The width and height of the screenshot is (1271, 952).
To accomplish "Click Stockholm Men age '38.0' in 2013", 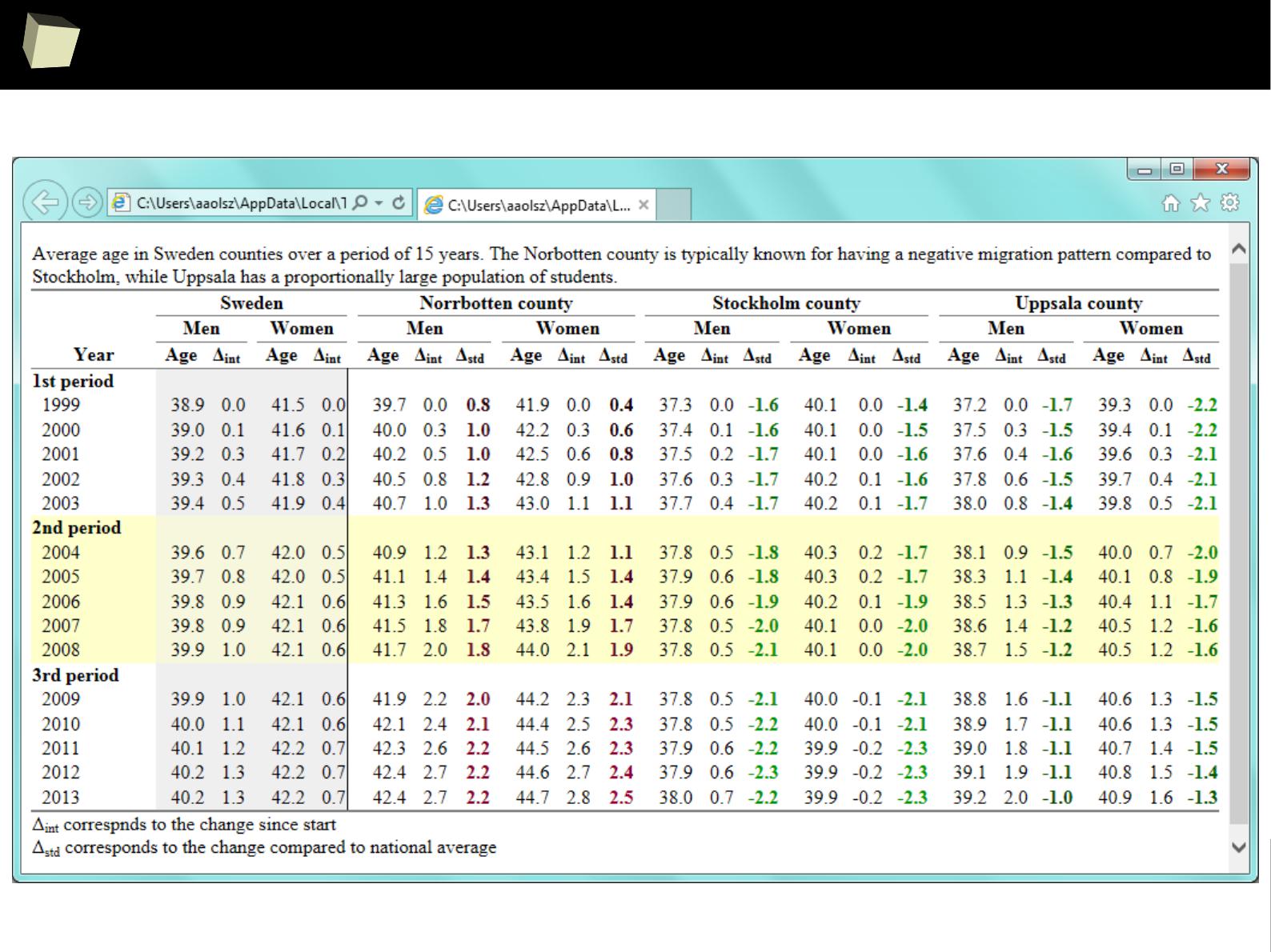I will (x=676, y=798).
